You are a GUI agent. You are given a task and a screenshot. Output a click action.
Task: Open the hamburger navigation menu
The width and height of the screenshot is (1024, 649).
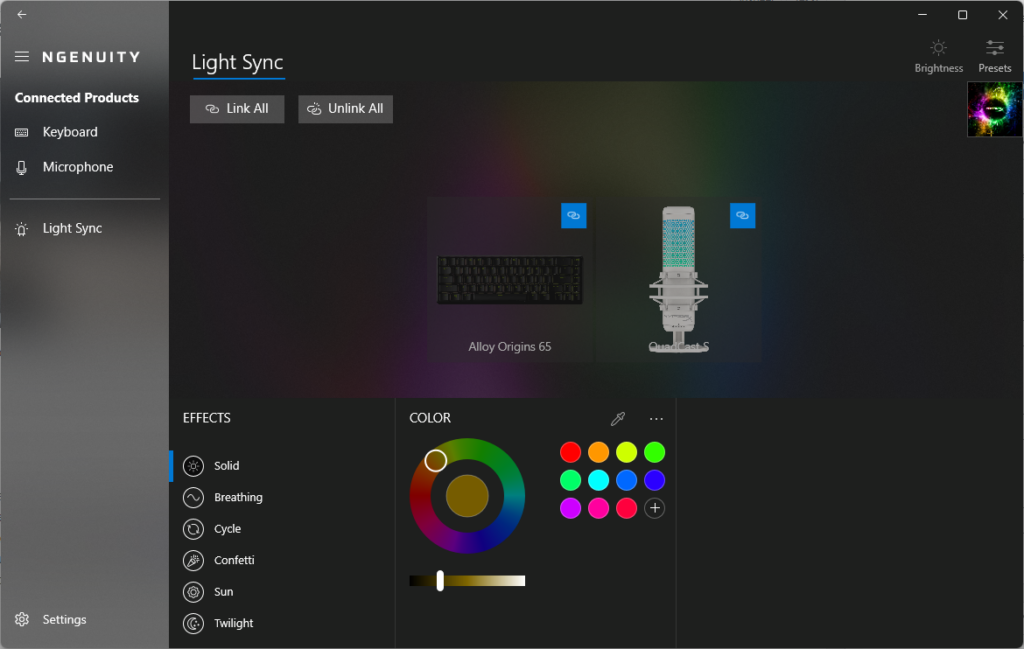tap(22, 57)
